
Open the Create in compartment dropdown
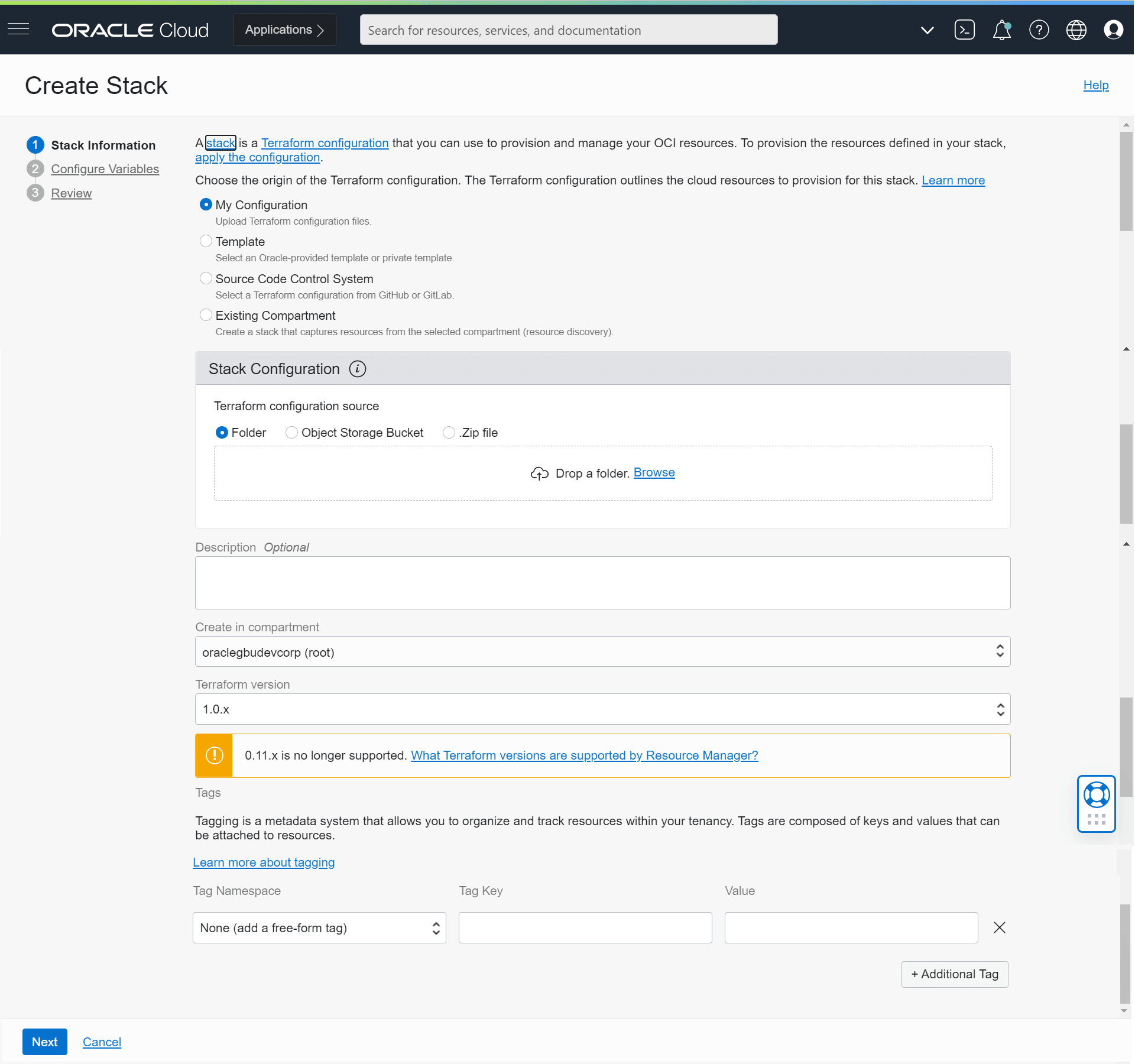click(x=602, y=651)
